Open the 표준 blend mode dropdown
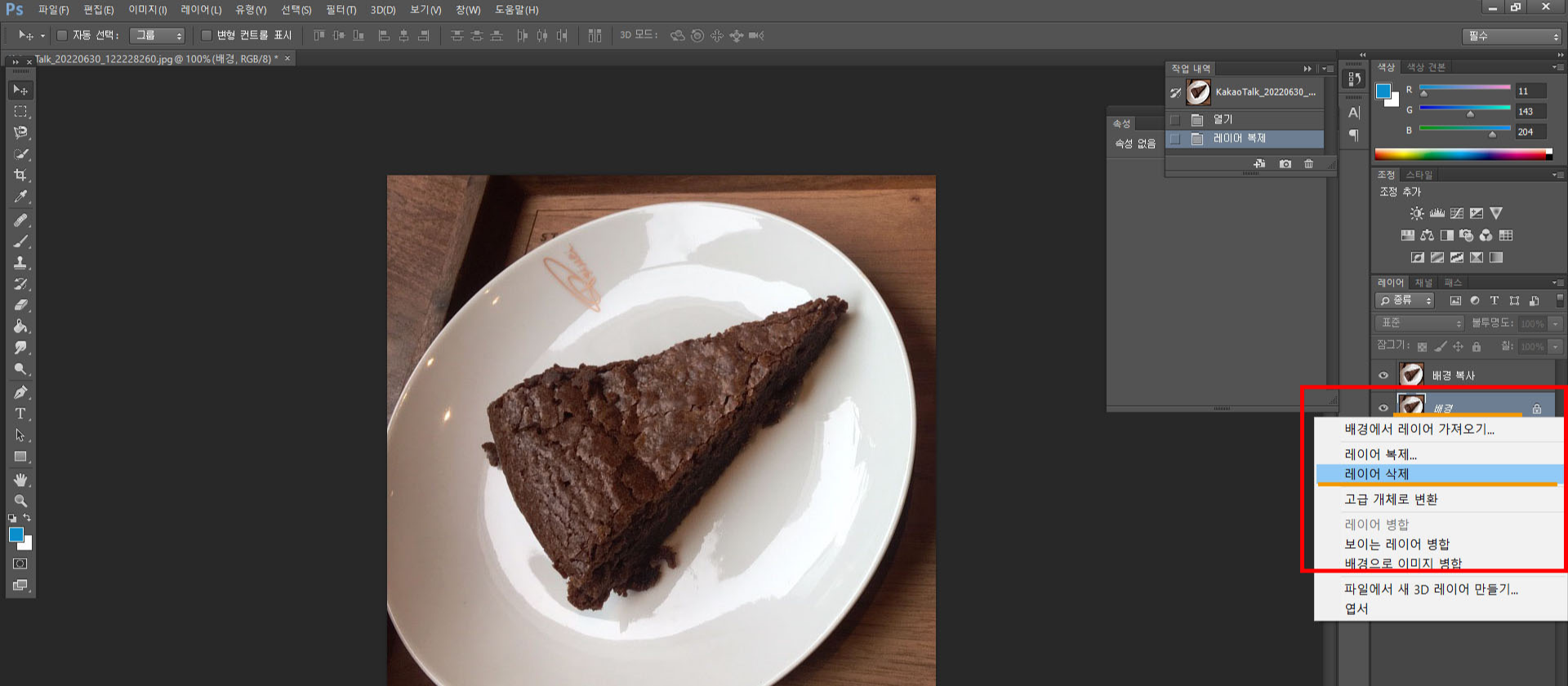1568x686 pixels. tap(1420, 324)
